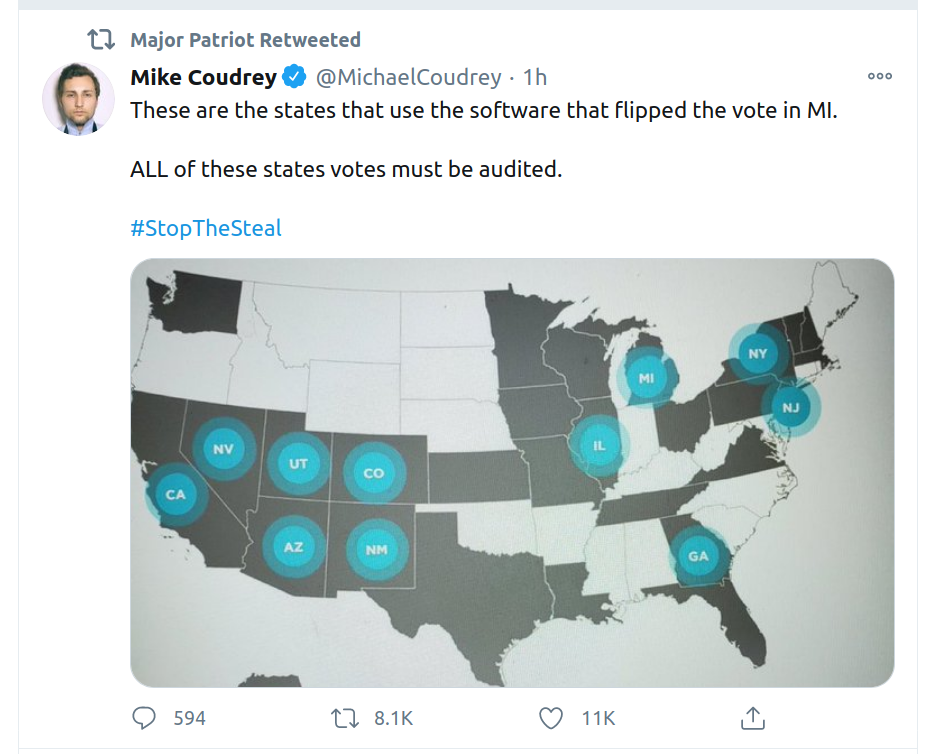Click the 594 replies count
This screenshot has width=933, height=754.
[x=189, y=717]
